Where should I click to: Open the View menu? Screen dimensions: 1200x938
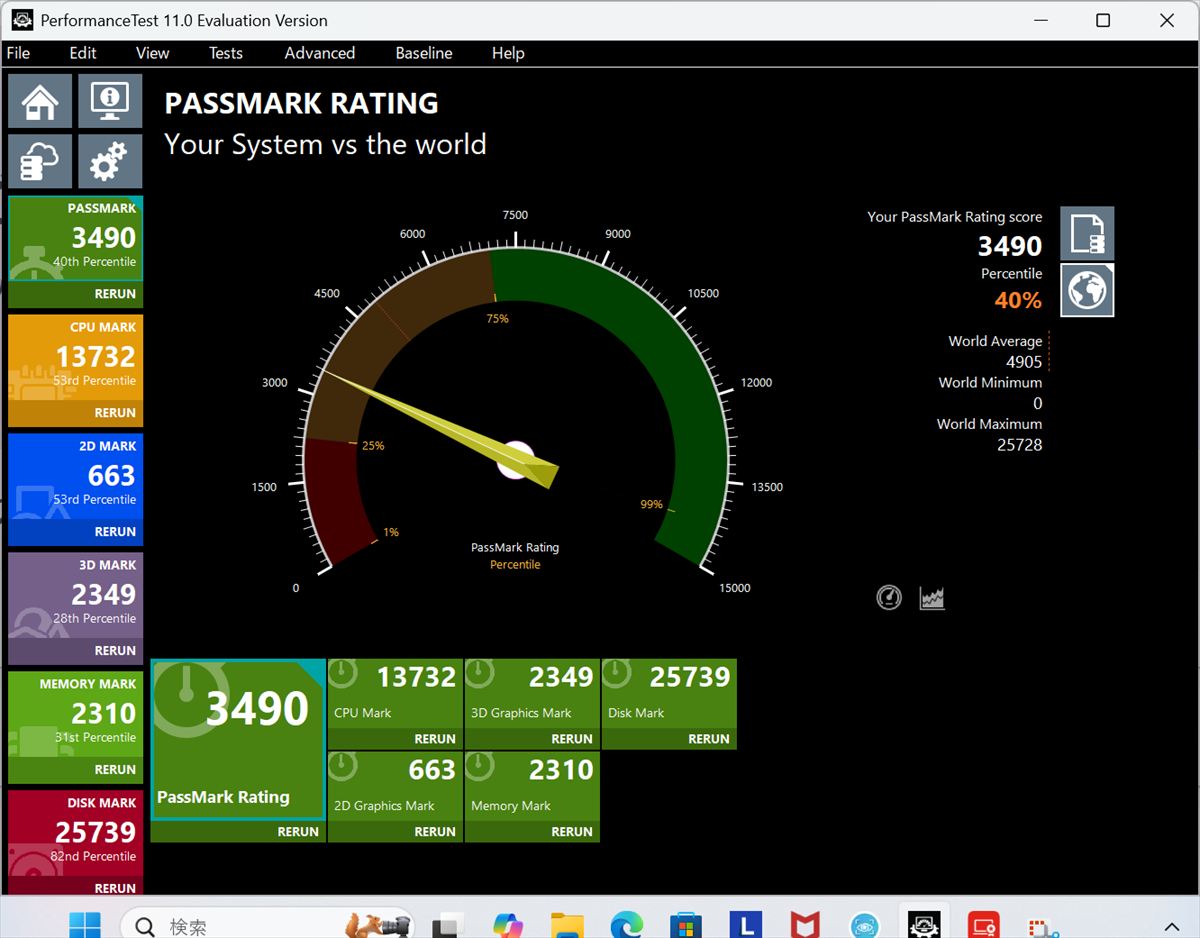[153, 53]
